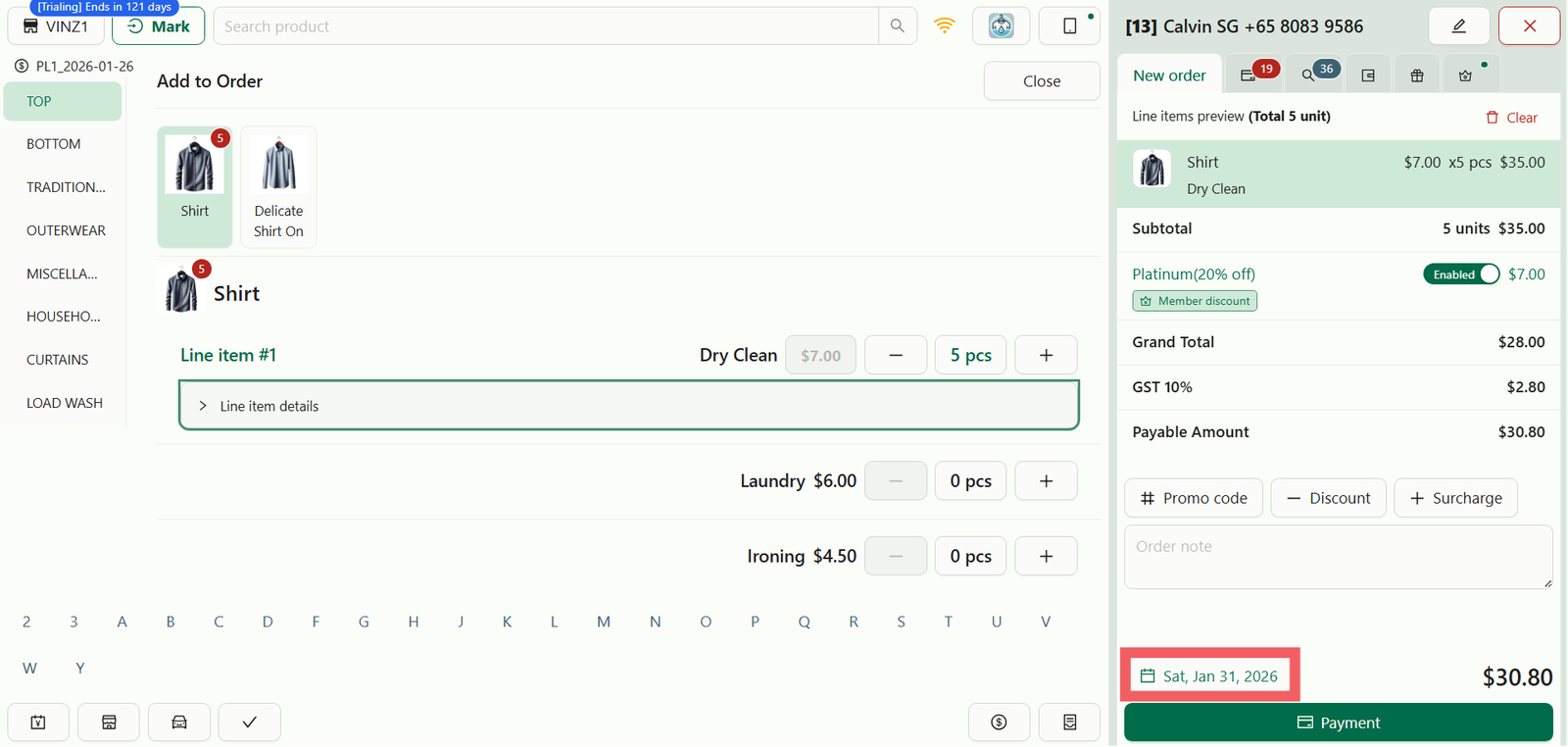Increase Ironing quantity with plus

(1047, 556)
